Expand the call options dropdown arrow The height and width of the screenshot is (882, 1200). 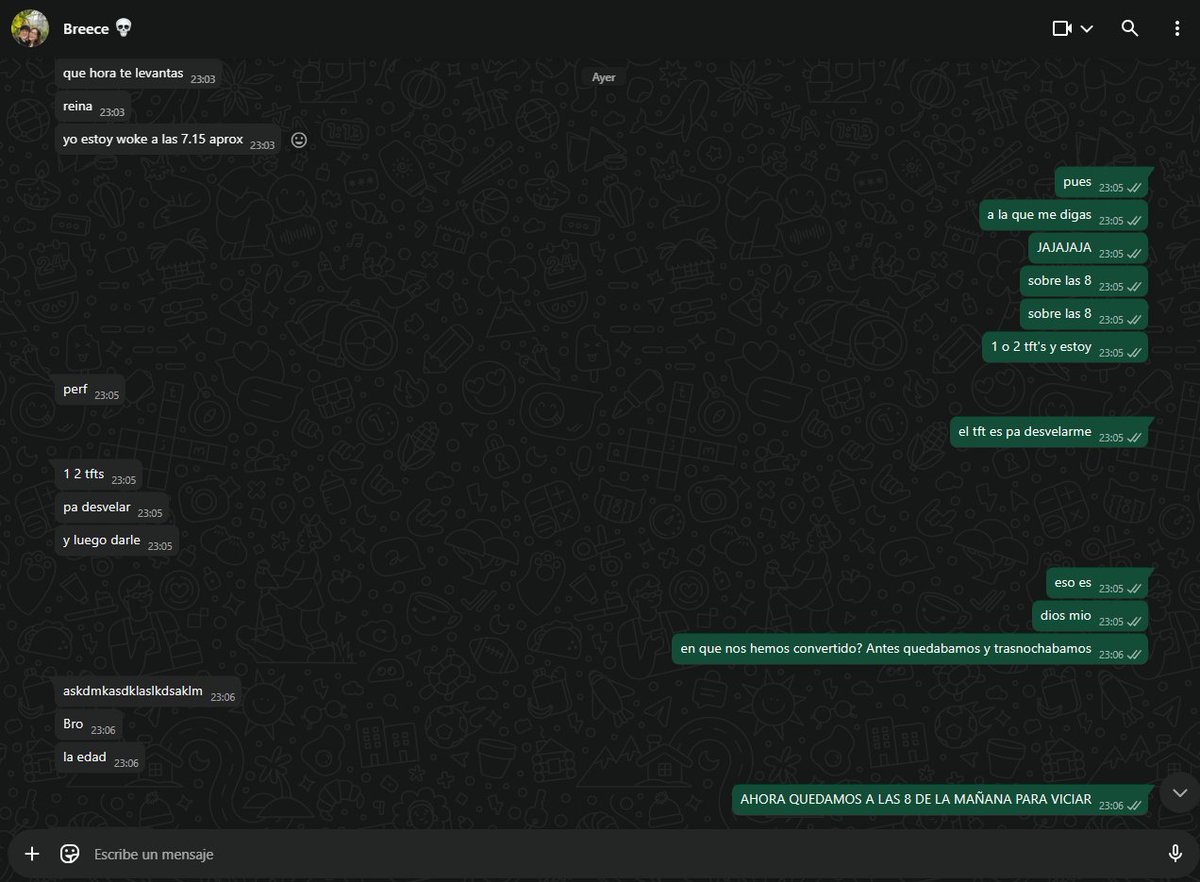click(1087, 29)
